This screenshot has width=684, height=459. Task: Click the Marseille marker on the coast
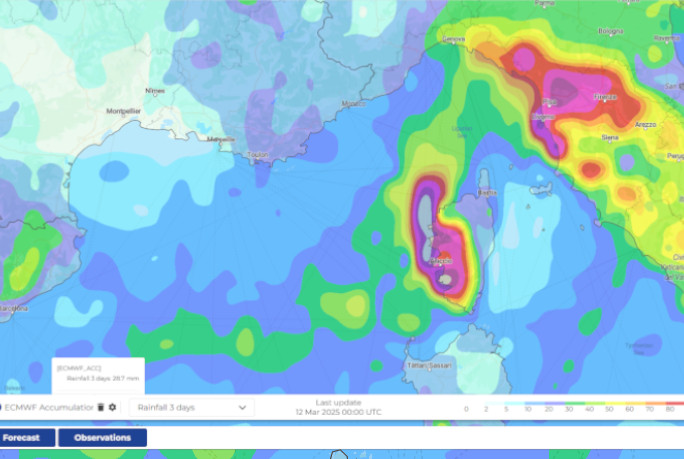(x=214, y=139)
